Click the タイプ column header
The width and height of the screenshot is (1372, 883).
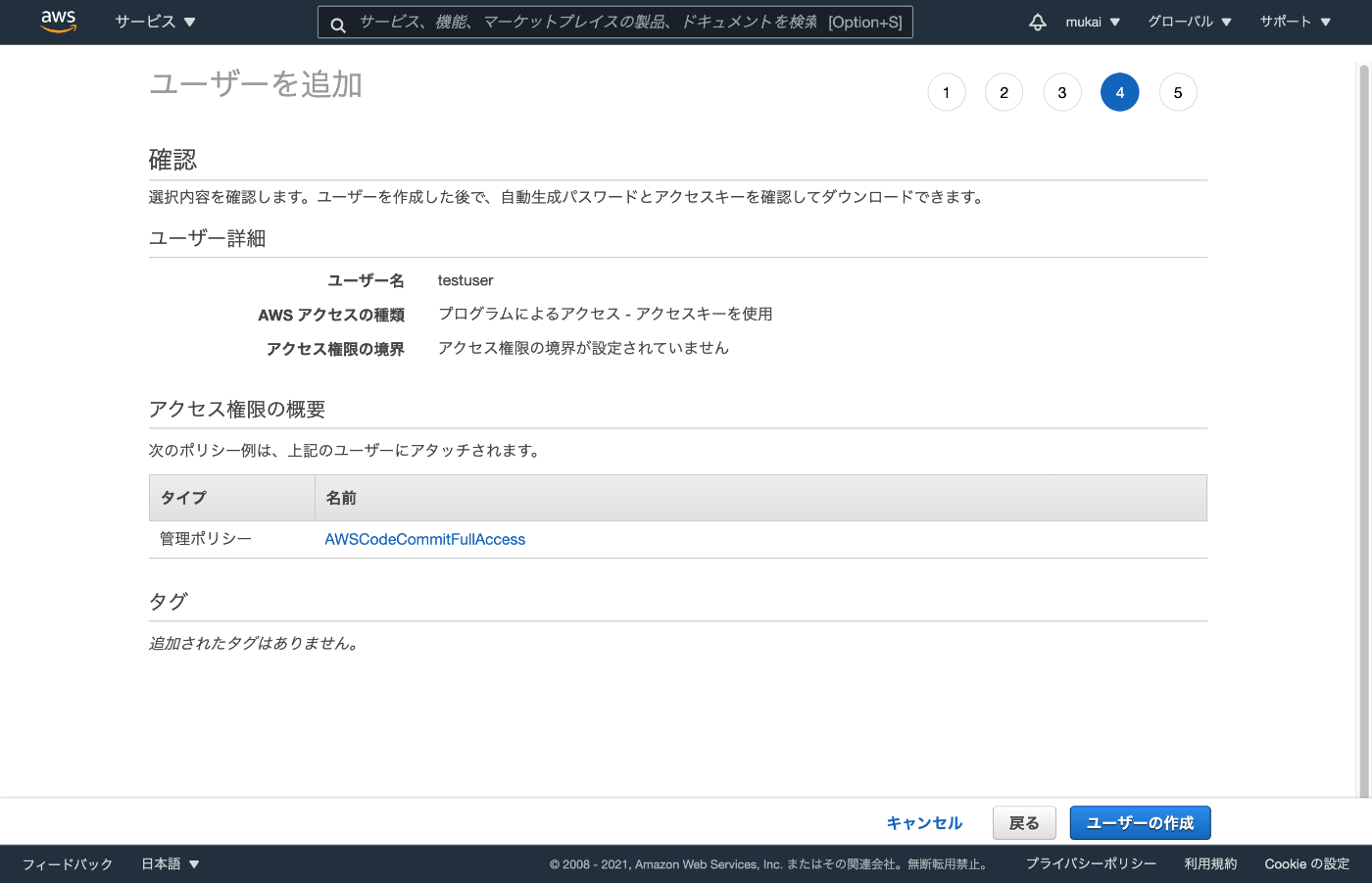click(x=232, y=498)
